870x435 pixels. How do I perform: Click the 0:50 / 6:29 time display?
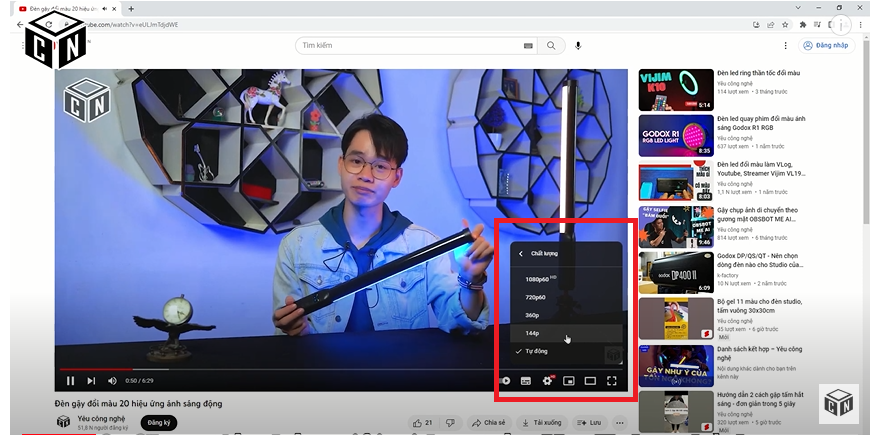click(139, 381)
